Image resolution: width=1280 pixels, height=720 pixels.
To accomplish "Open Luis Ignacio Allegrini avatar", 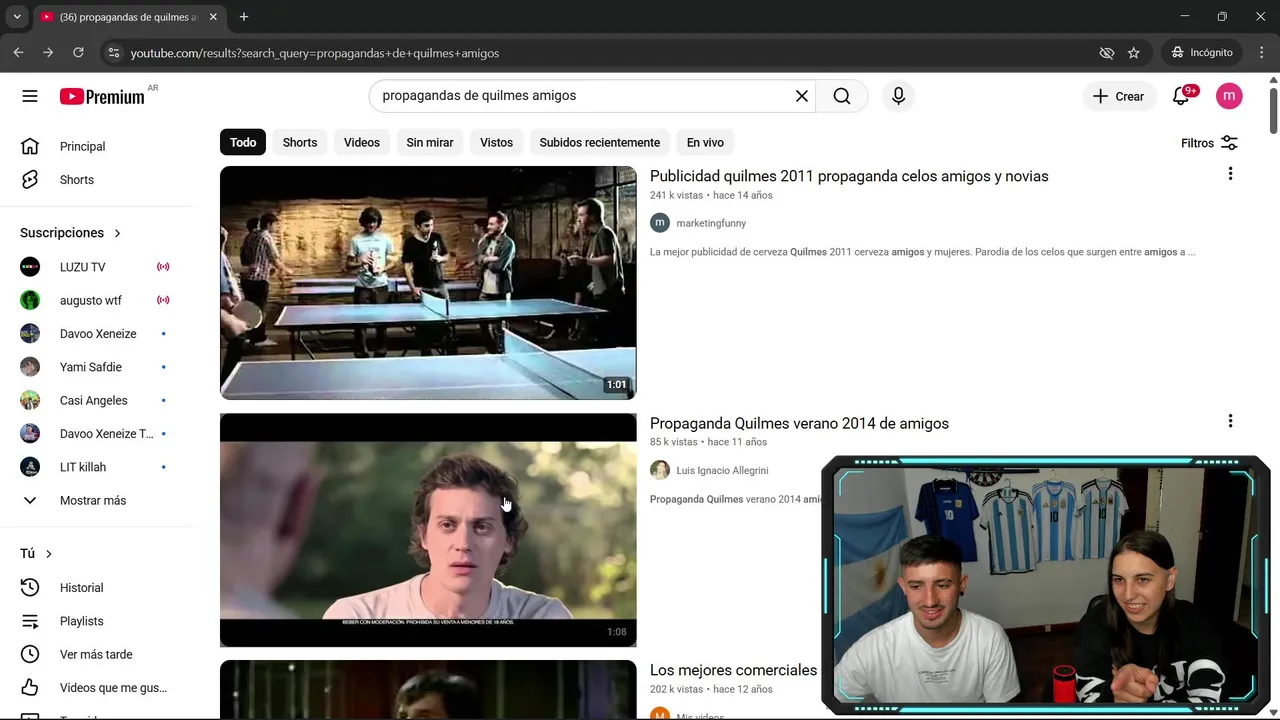I will [x=659, y=470].
